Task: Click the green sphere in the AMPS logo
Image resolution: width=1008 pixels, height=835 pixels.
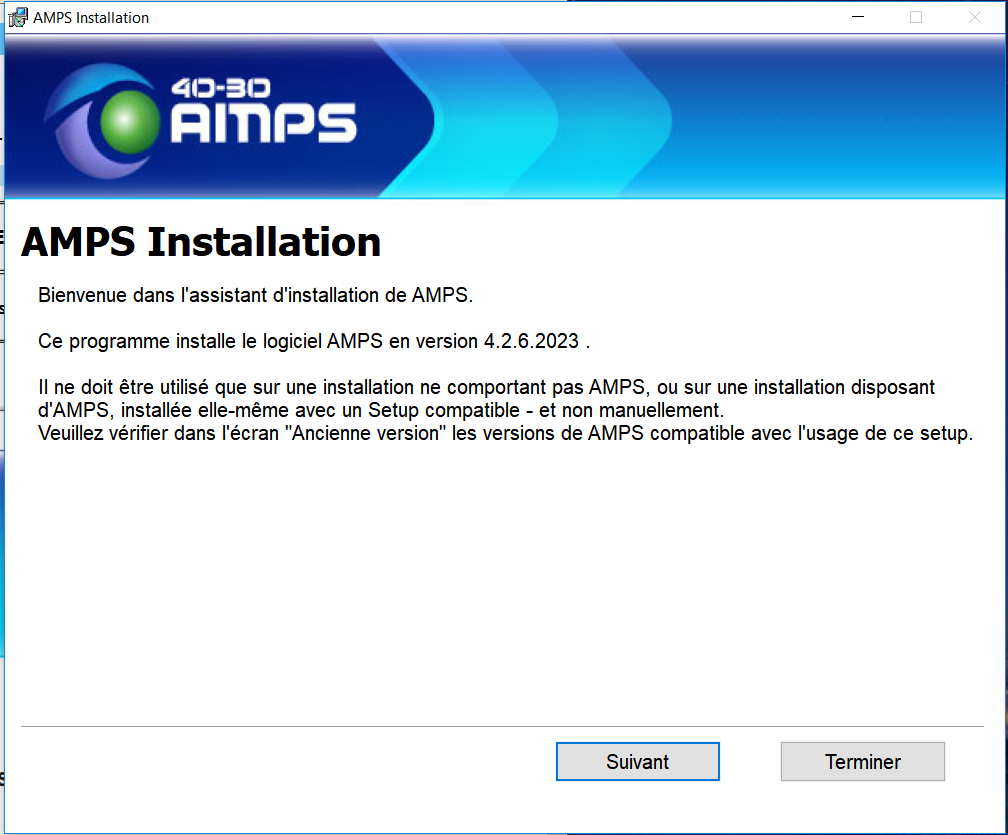Action: click(129, 121)
